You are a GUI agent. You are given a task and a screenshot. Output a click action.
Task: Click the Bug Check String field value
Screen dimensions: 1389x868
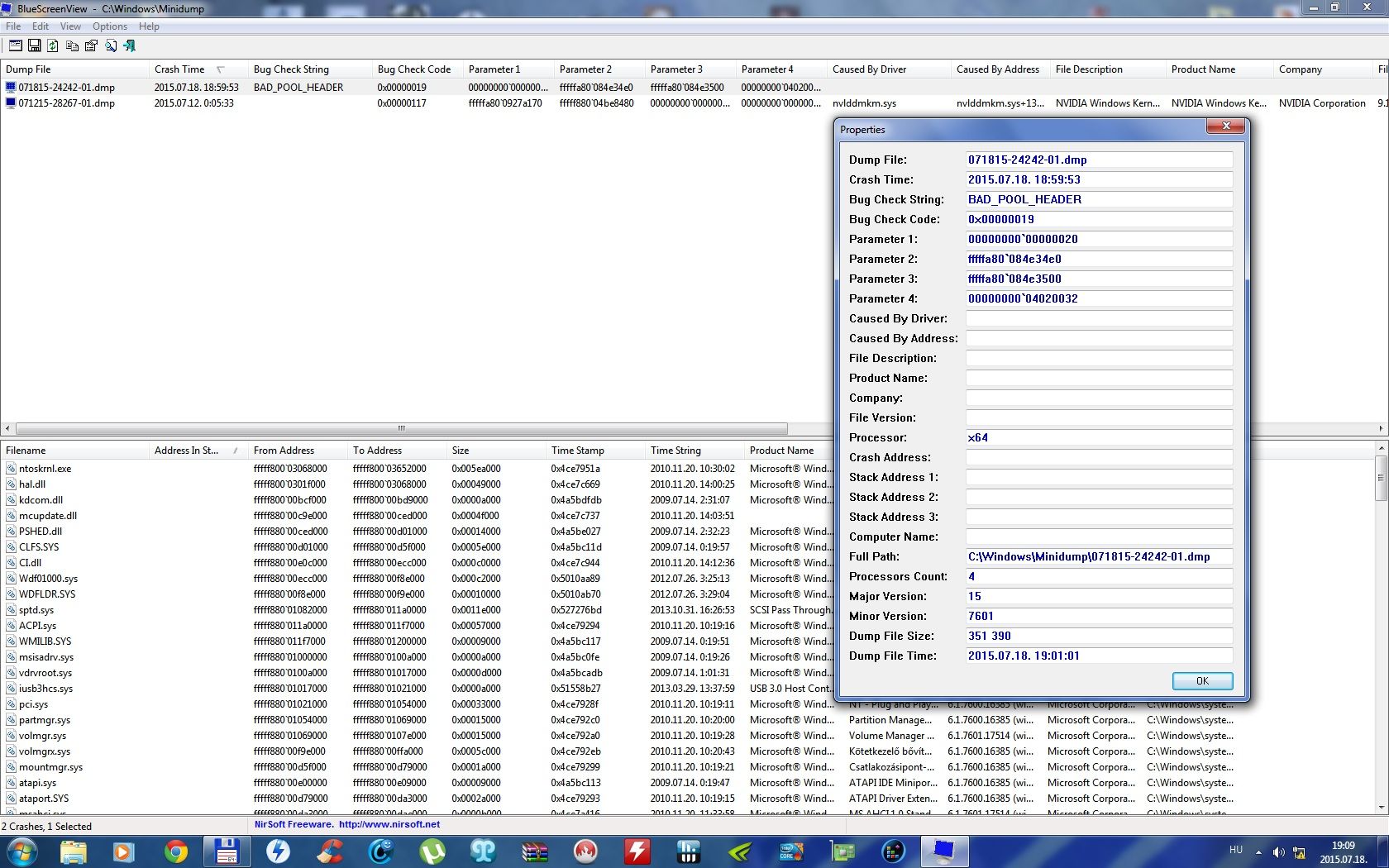tap(1099, 199)
